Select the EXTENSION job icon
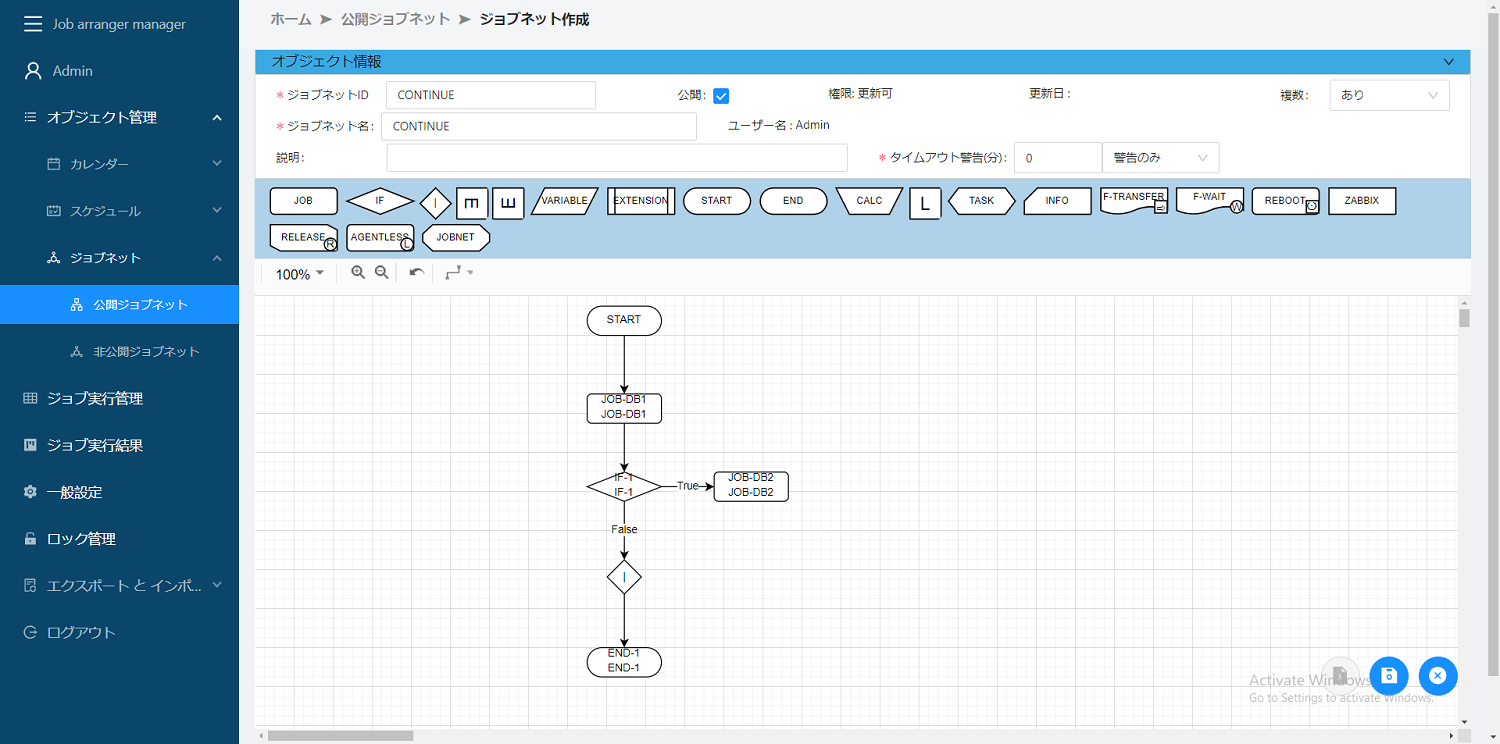This screenshot has width=1500, height=744. pos(640,201)
